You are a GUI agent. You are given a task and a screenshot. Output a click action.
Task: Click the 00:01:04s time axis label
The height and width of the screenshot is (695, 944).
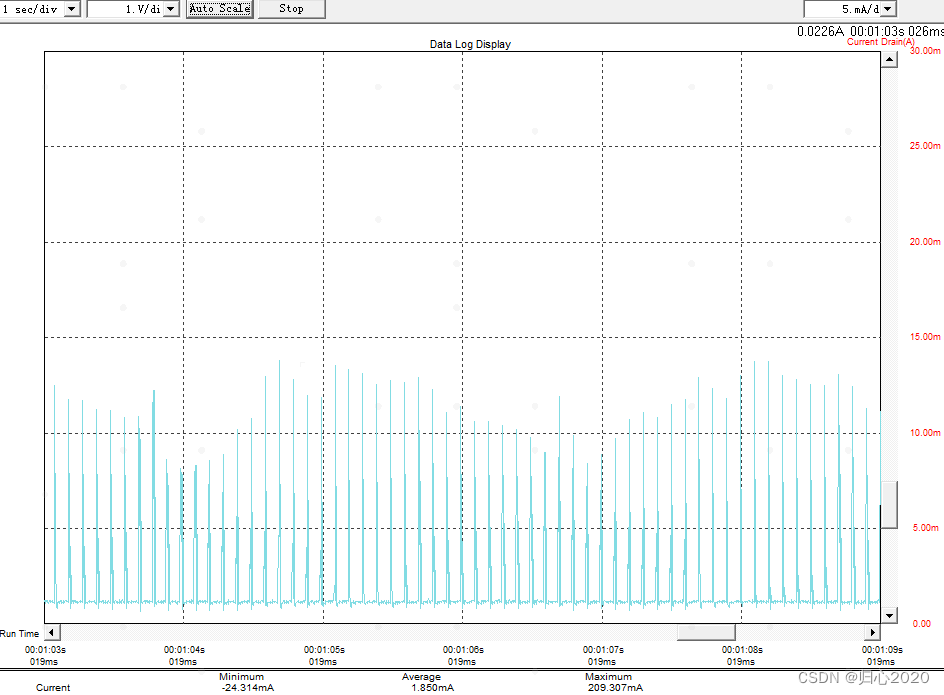point(184,650)
